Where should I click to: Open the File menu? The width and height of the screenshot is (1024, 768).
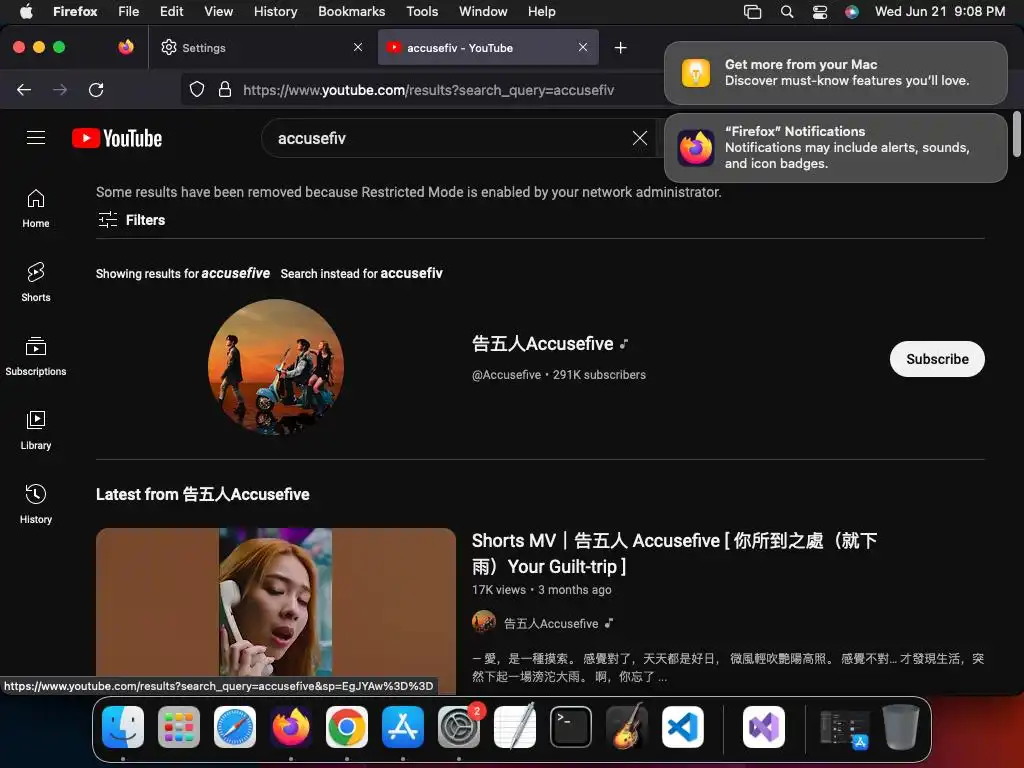coord(129,12)
